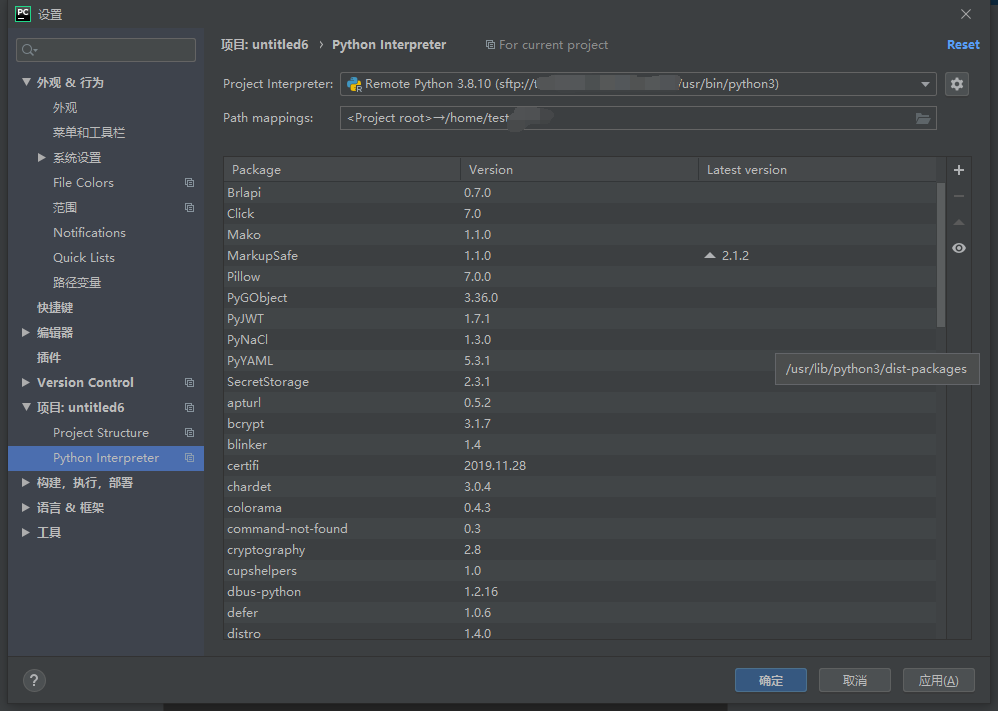Open Quick Lists settings
This screenshot has height=711, width=998.
[x=84, y=258]
